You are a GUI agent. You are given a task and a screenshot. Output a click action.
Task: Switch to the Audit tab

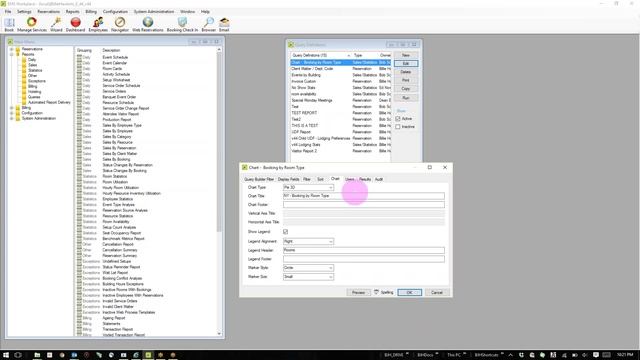(379, 179)
